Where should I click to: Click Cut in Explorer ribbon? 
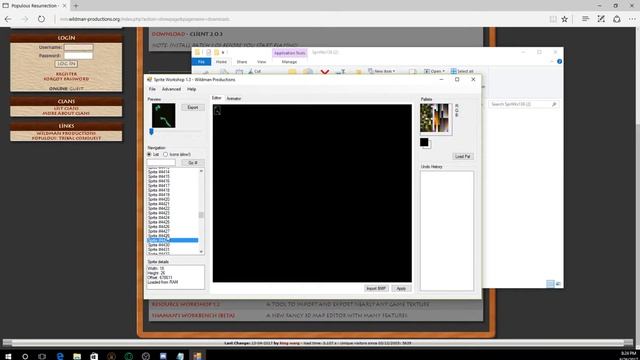[x=255, y=71]
